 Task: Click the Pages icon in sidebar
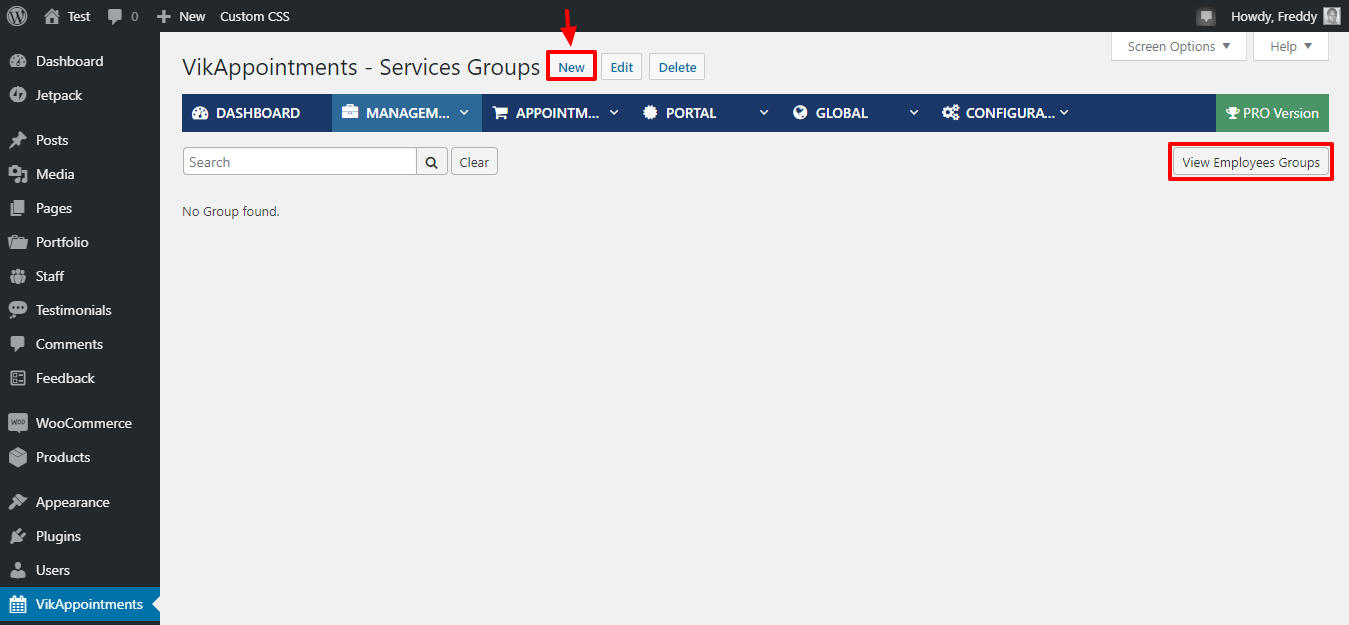pos(18,208)
